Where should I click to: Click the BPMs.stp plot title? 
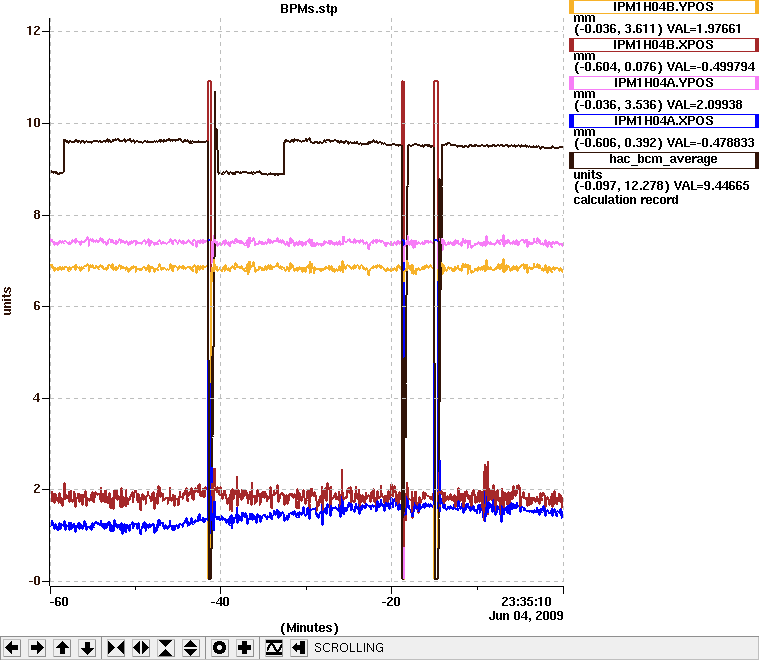tap(309, 9)
